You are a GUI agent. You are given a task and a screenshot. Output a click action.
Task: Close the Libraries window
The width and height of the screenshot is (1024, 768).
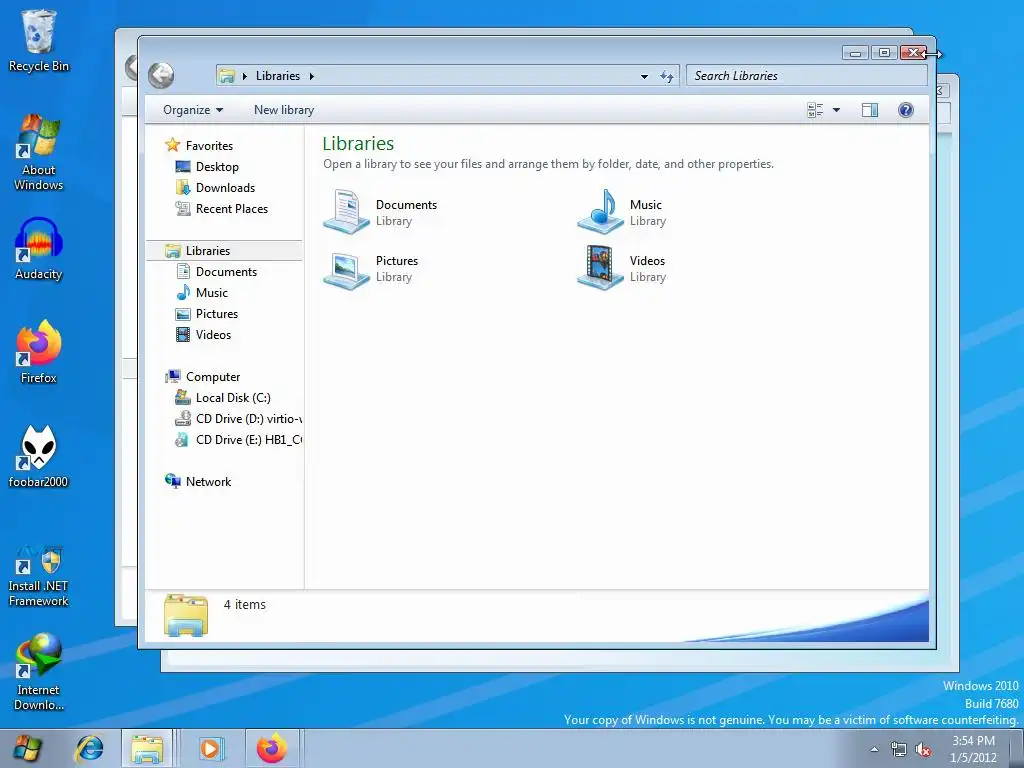pyautogui.click(x=914, y=53)
